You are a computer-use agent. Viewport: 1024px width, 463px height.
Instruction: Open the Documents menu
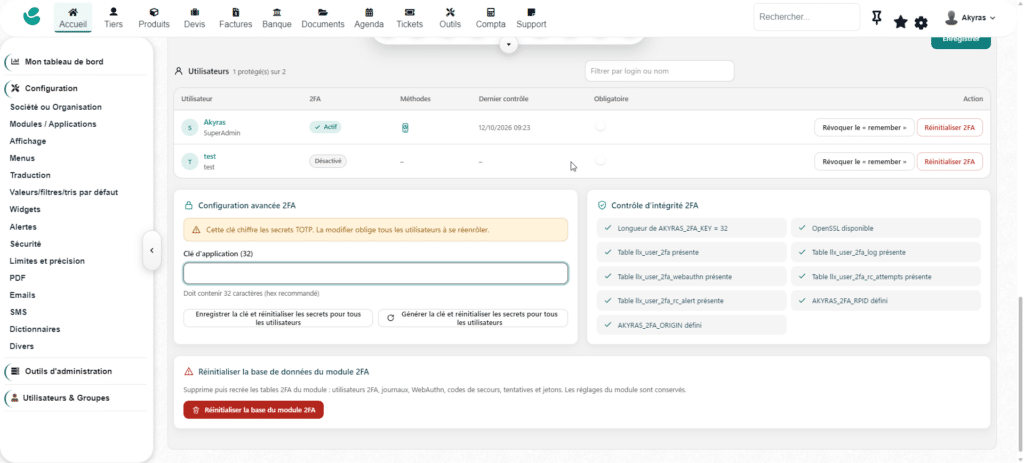(x=323, y=18)
